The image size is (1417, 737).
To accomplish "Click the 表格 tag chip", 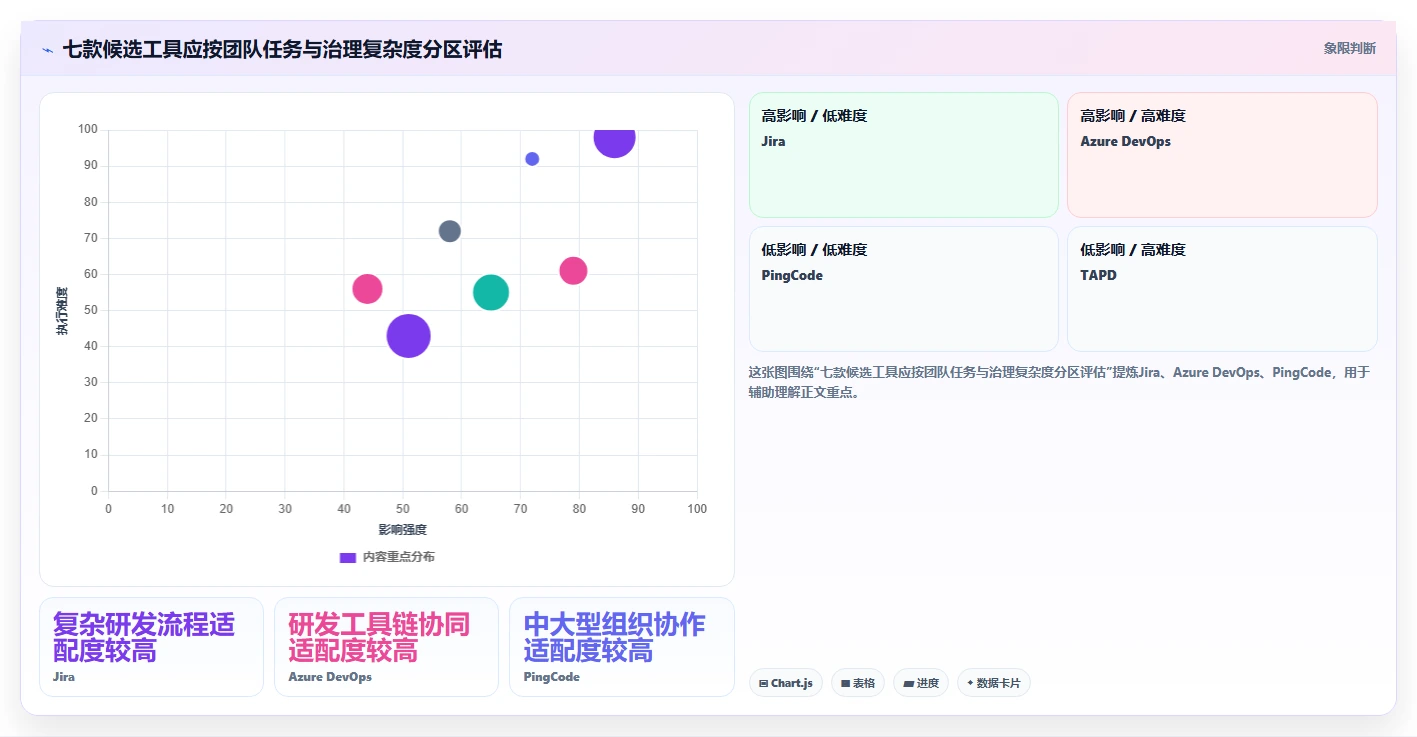I will coord(858,683).
